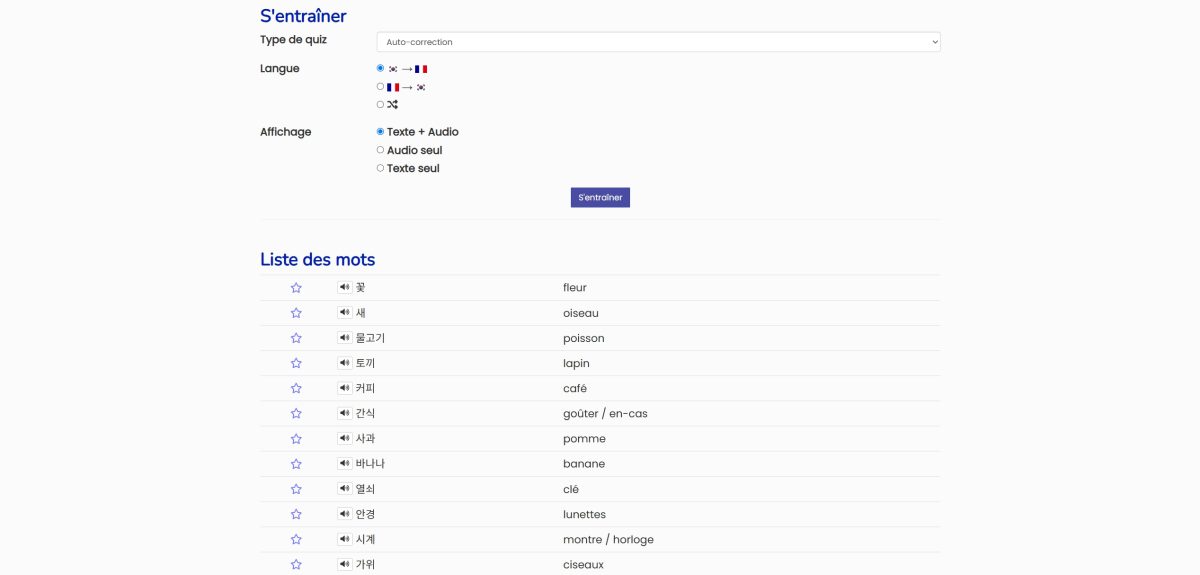Click the 'Affichage' label
The height and width of the screenshot is (575, 1200).
click(x=286, y=132)
